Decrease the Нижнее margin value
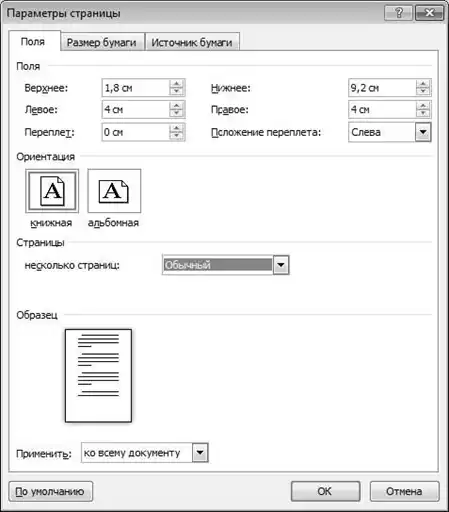This screenshot has height=512, width=449. click(423, 92)
